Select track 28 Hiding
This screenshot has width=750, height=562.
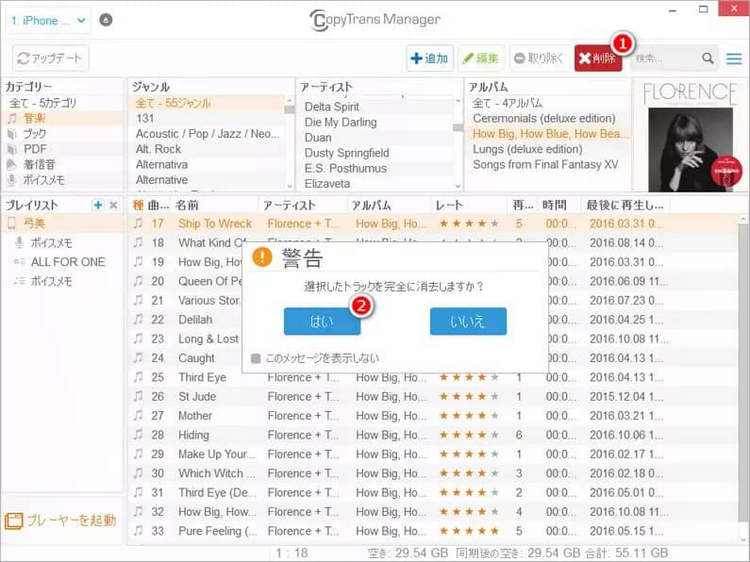[430, 435]
